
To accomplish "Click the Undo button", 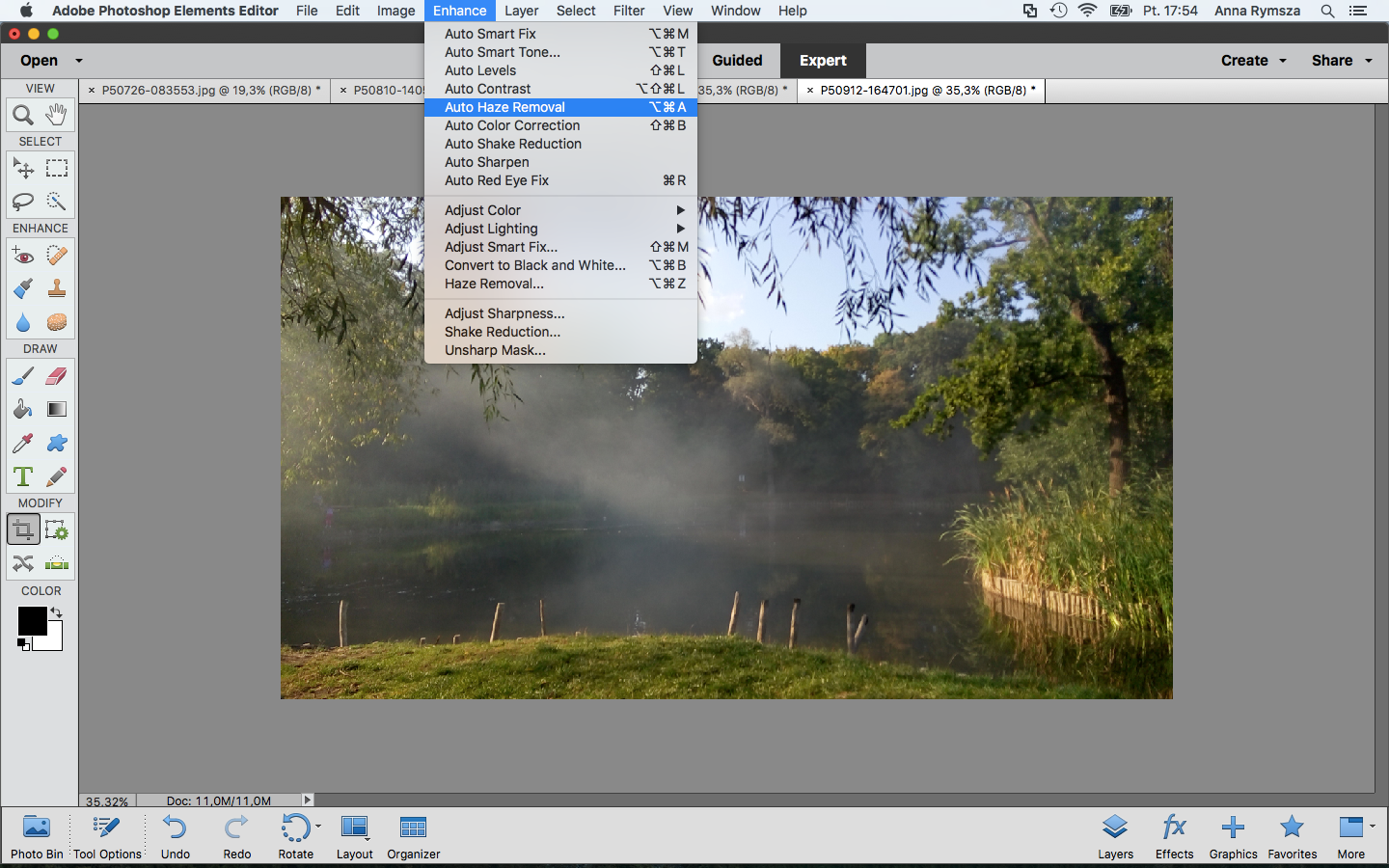I will tap(176, 835).
